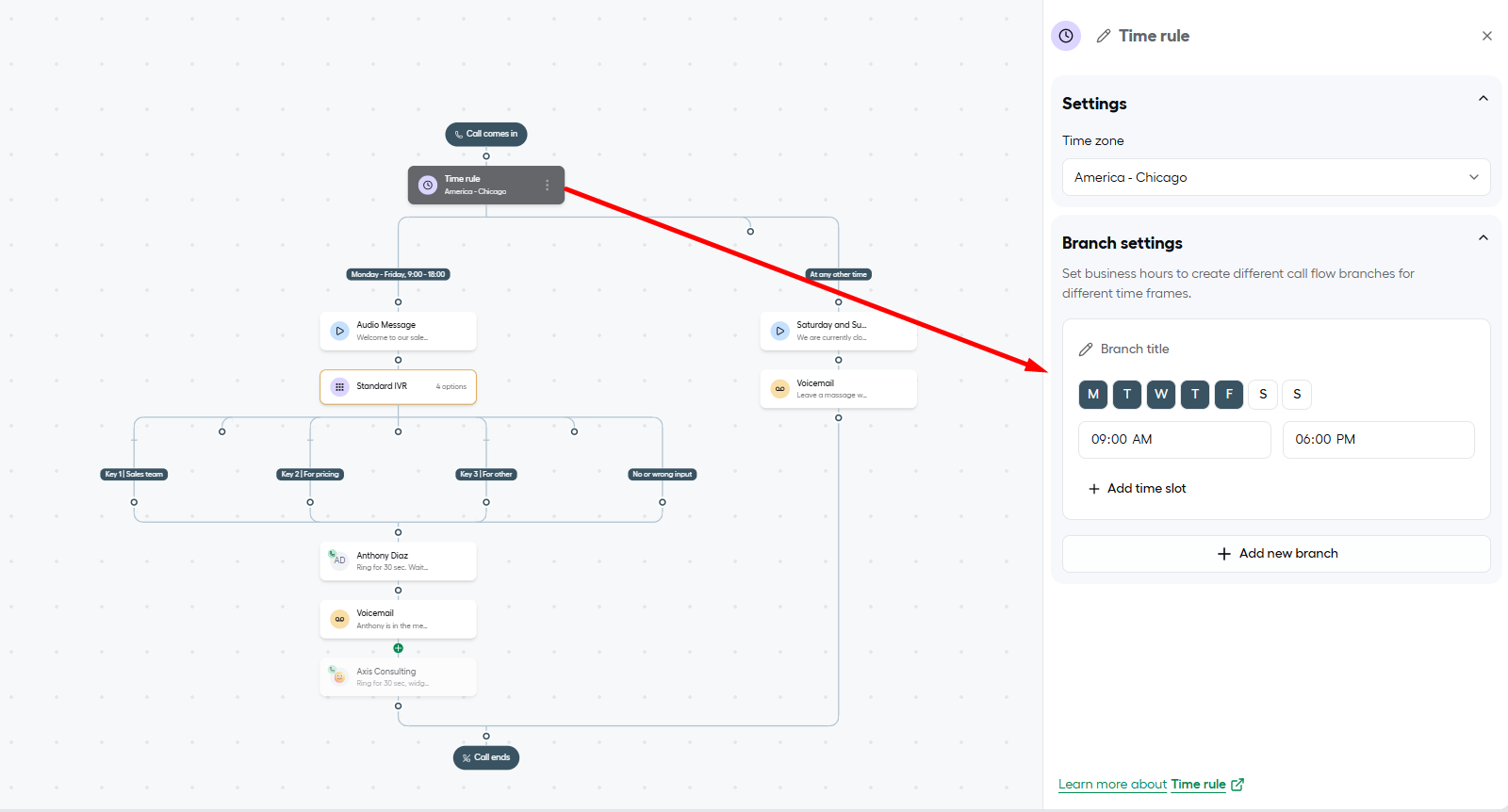Screen dimensions: 1508x812
Task: Click the voicemail icon on the 'Leave a message' node
Action: 780,389
